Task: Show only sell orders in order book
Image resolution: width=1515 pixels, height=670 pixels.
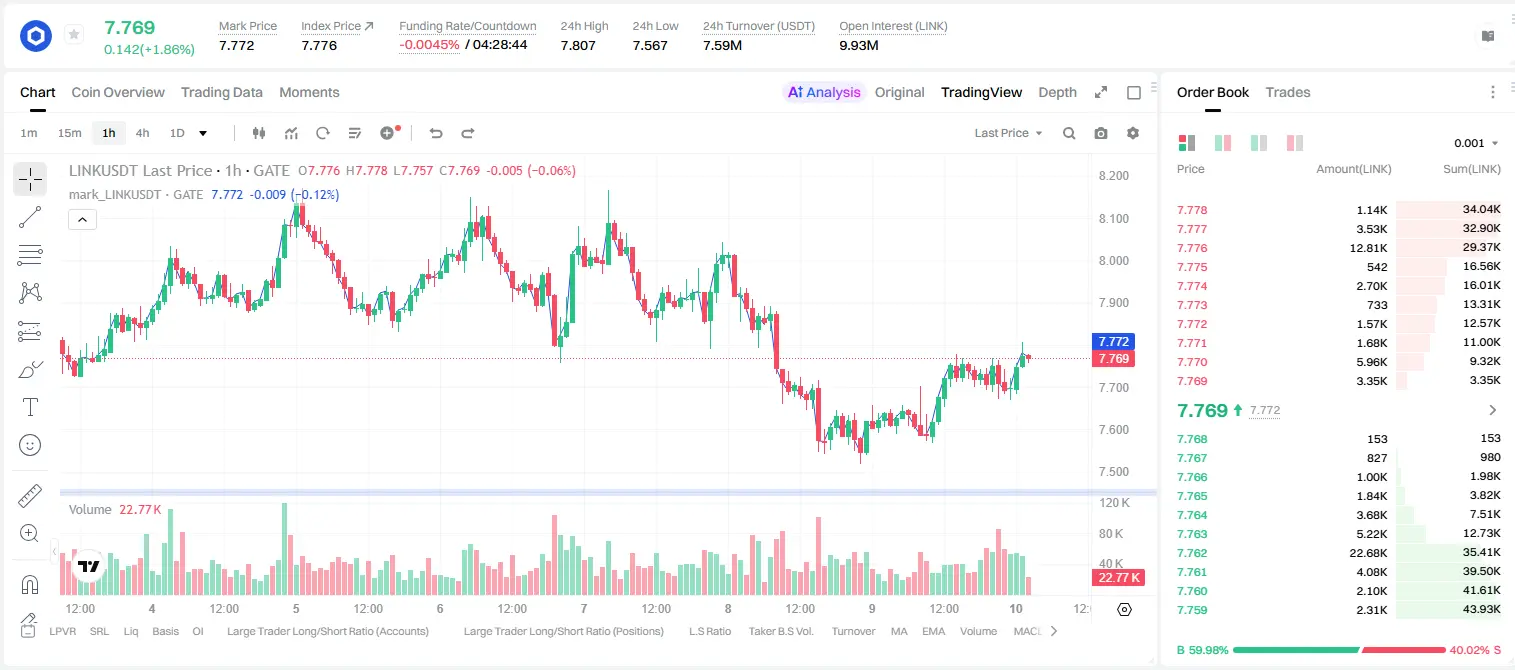Action: tap(1295, 143)
